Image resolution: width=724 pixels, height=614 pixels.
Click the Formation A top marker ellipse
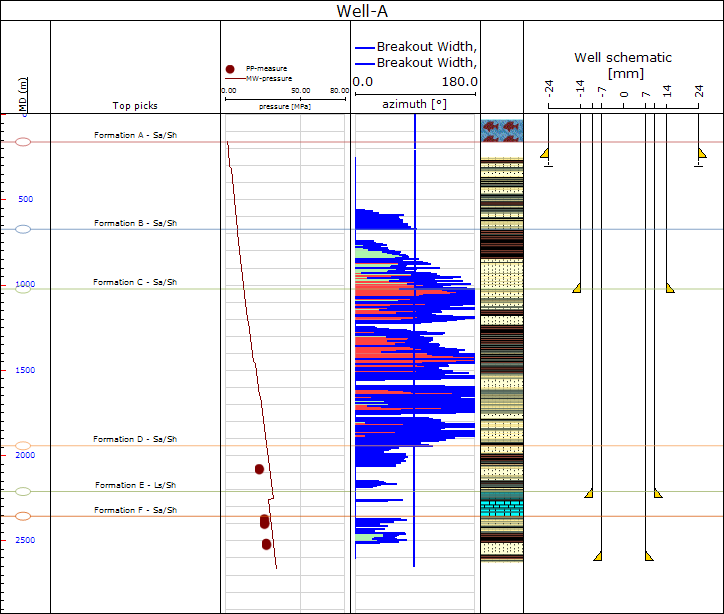[23, 142]
